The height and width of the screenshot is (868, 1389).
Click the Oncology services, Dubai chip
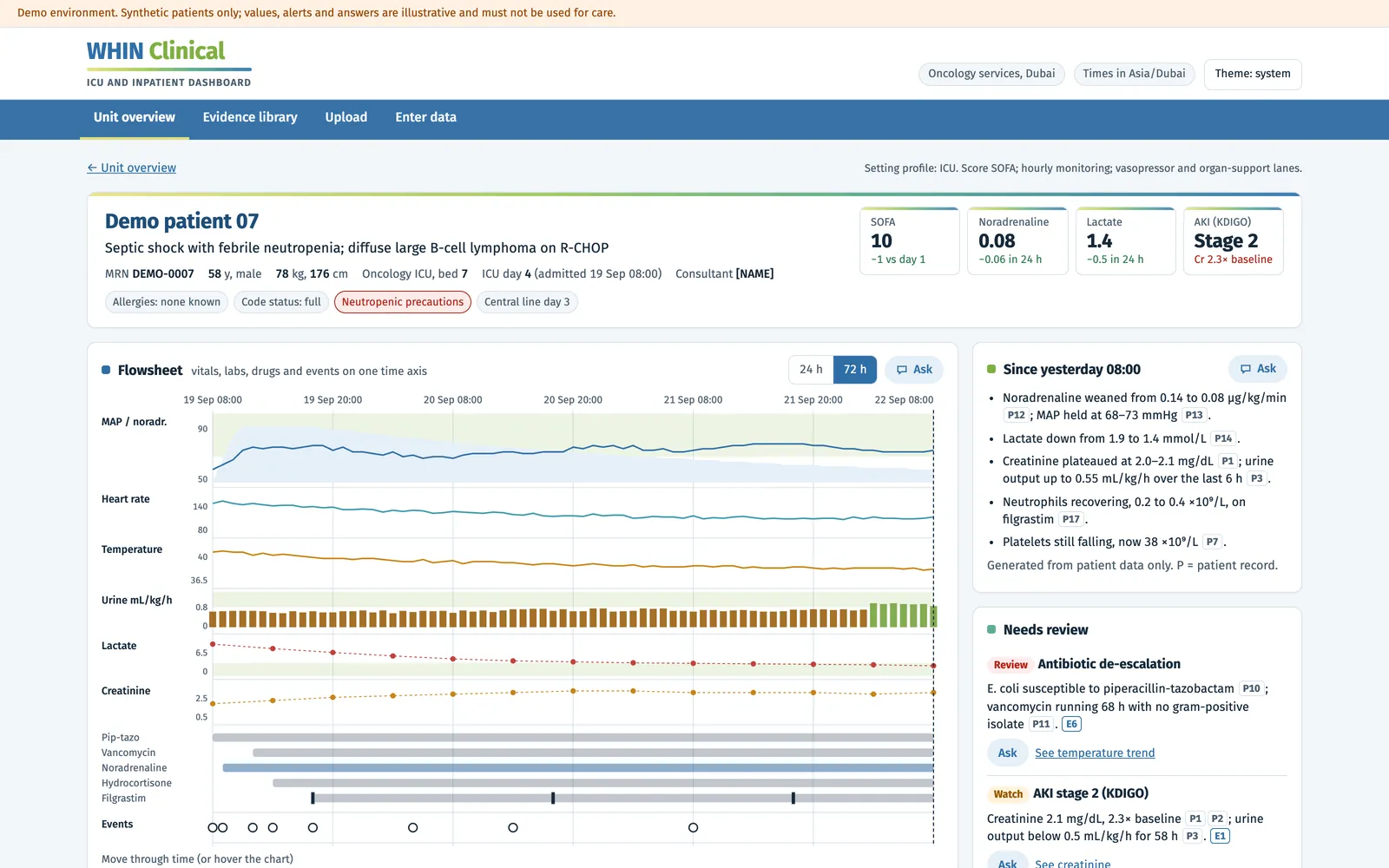(991, 74)
